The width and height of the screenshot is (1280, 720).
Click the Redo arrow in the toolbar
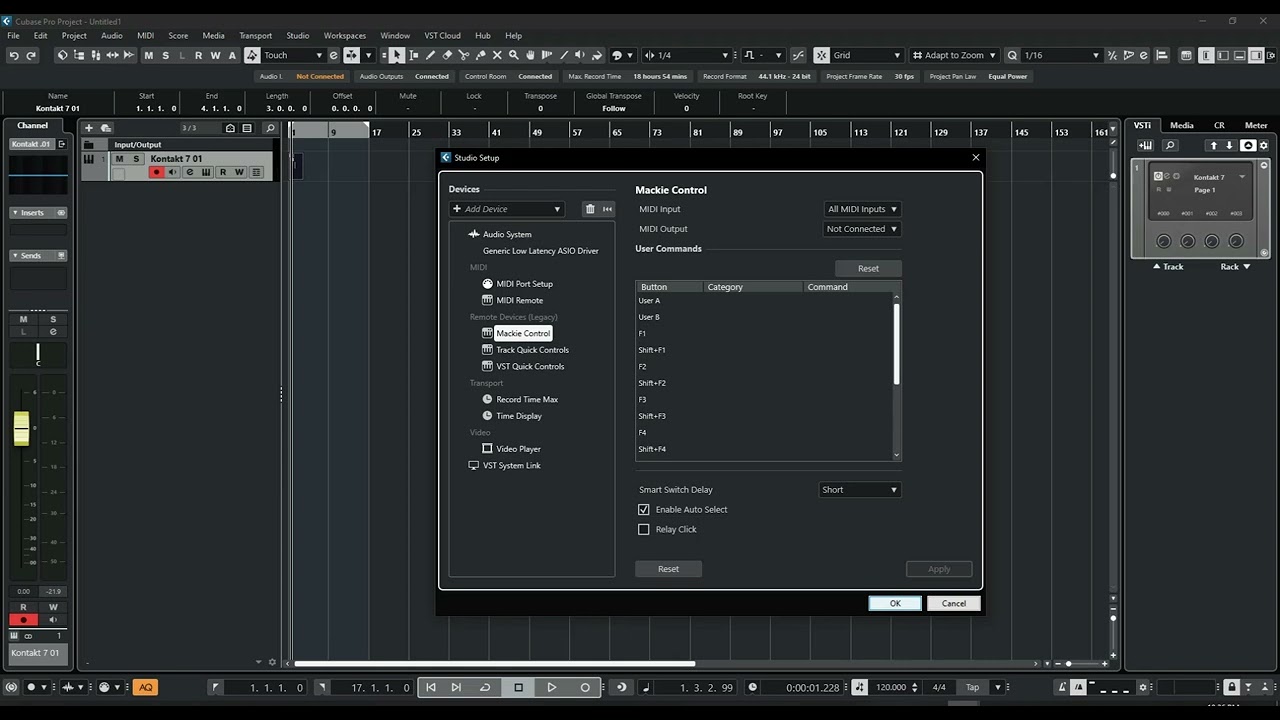pyautogui.click(x=31, y=55)
